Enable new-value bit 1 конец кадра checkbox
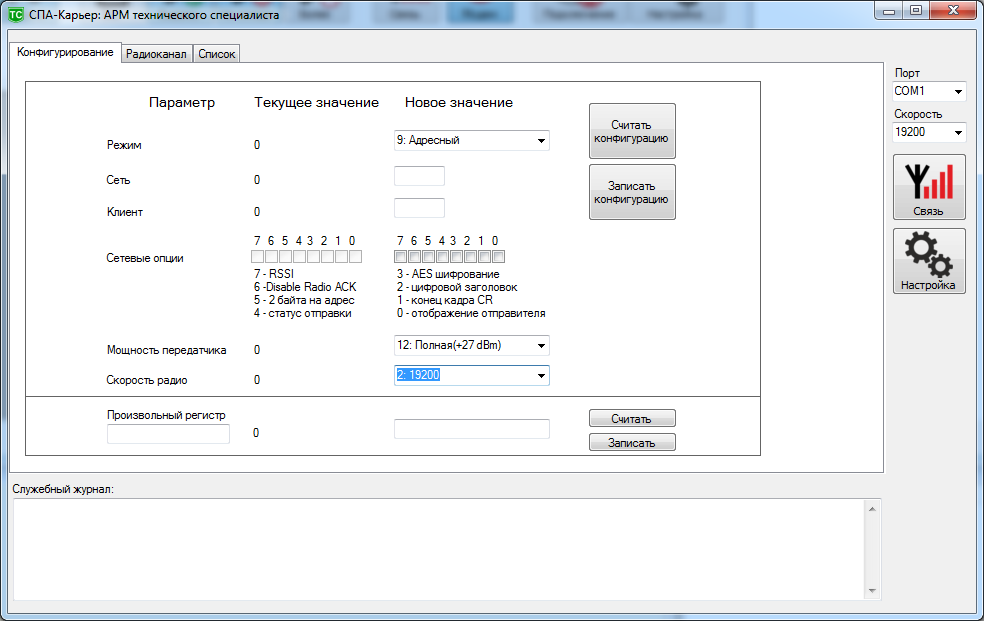This screenshot has height=621, width=984. point(484,257)
